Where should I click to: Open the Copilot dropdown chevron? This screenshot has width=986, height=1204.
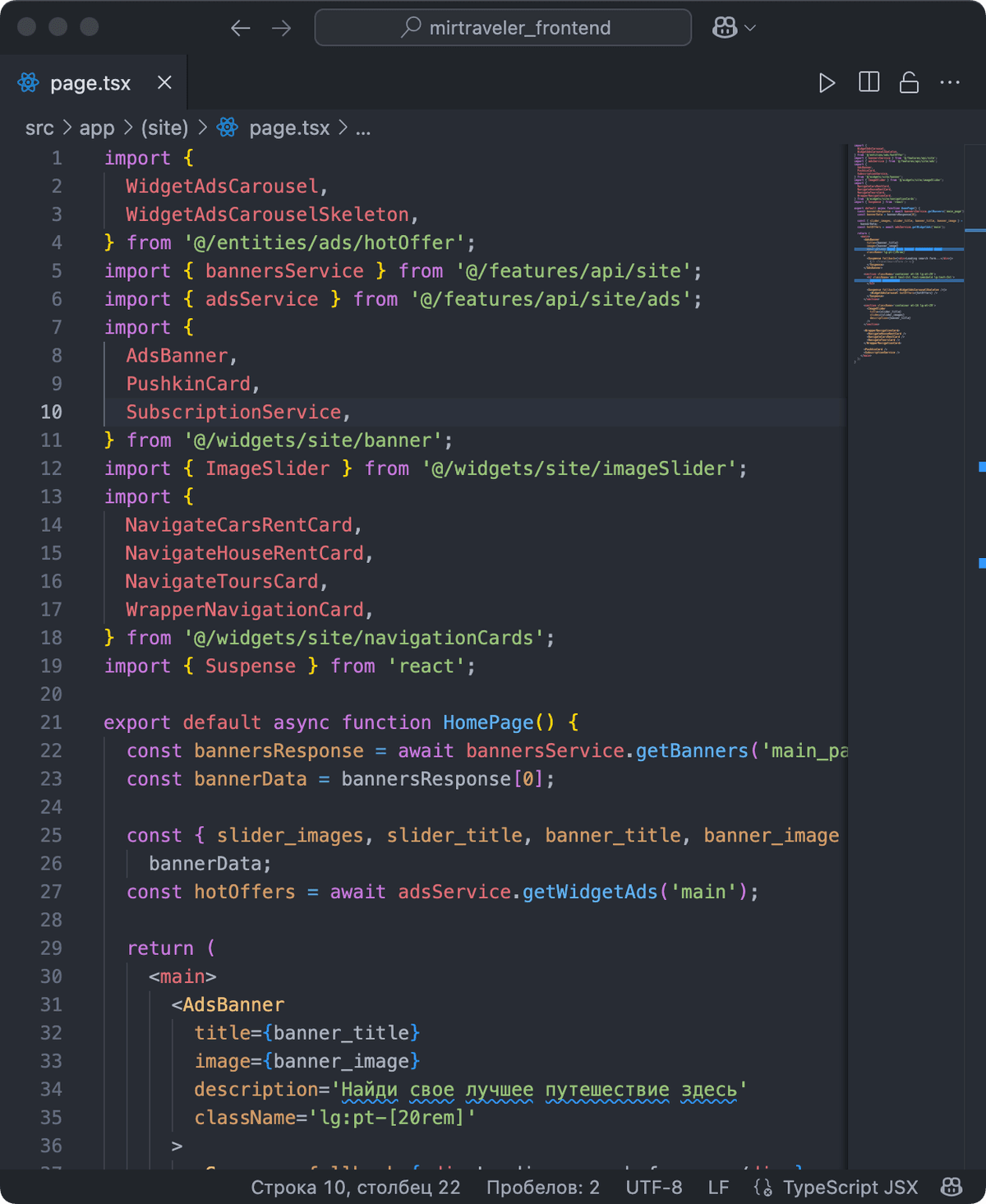coord(750,28)
